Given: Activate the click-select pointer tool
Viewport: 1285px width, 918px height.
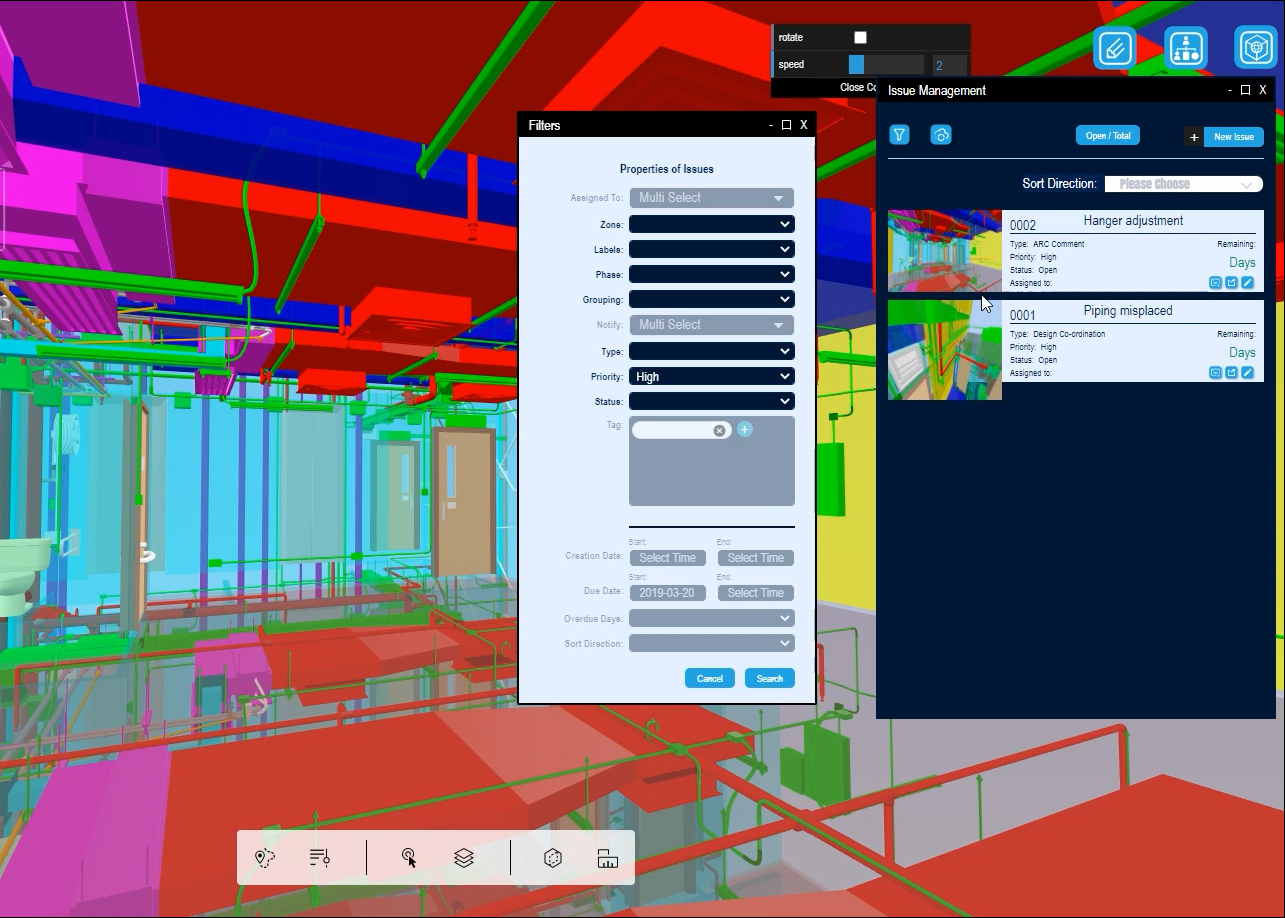Looking at the screenshot, I should pyautogui.click(x=409, y=858).
